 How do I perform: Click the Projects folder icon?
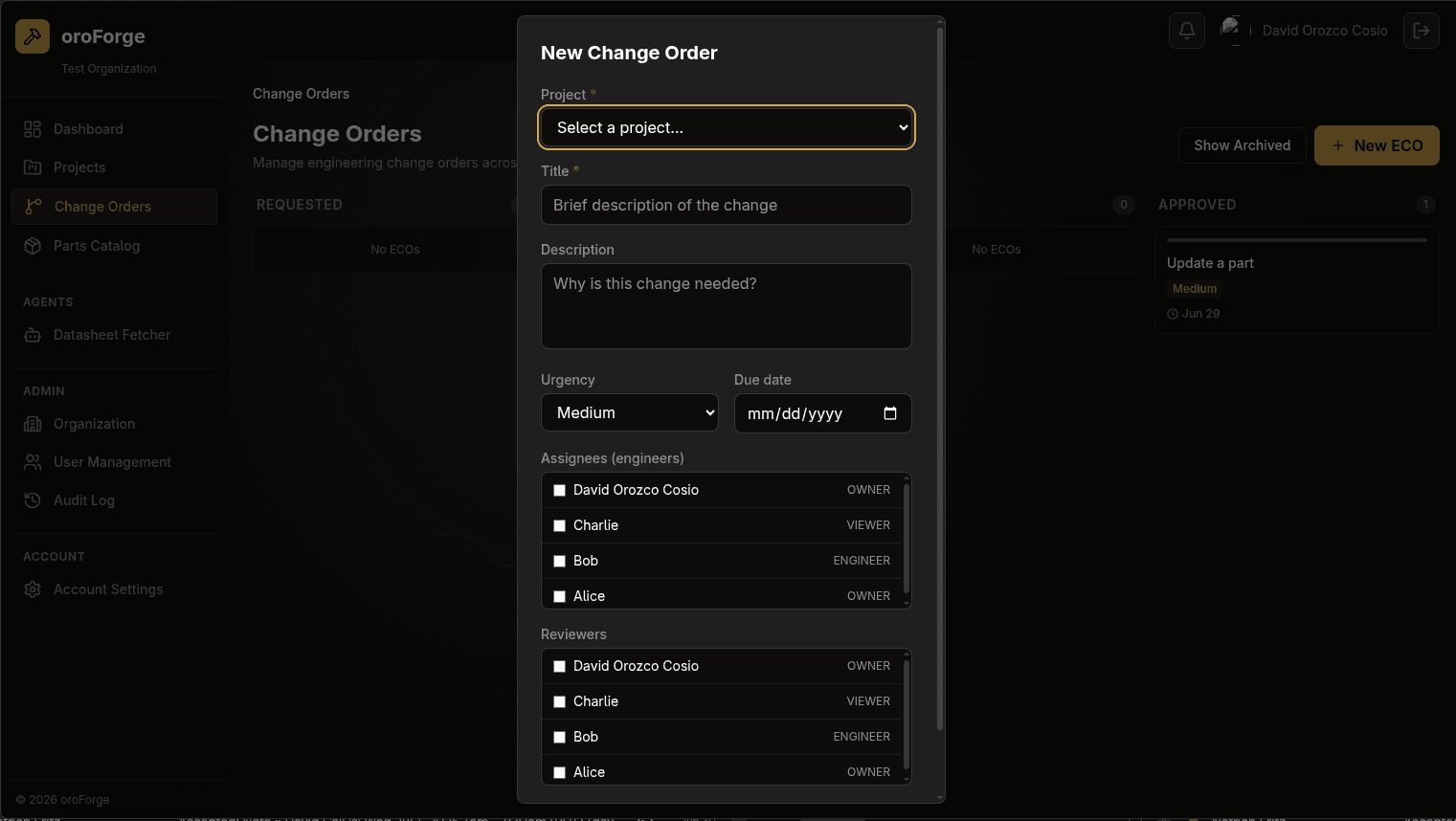click(33, 167)
